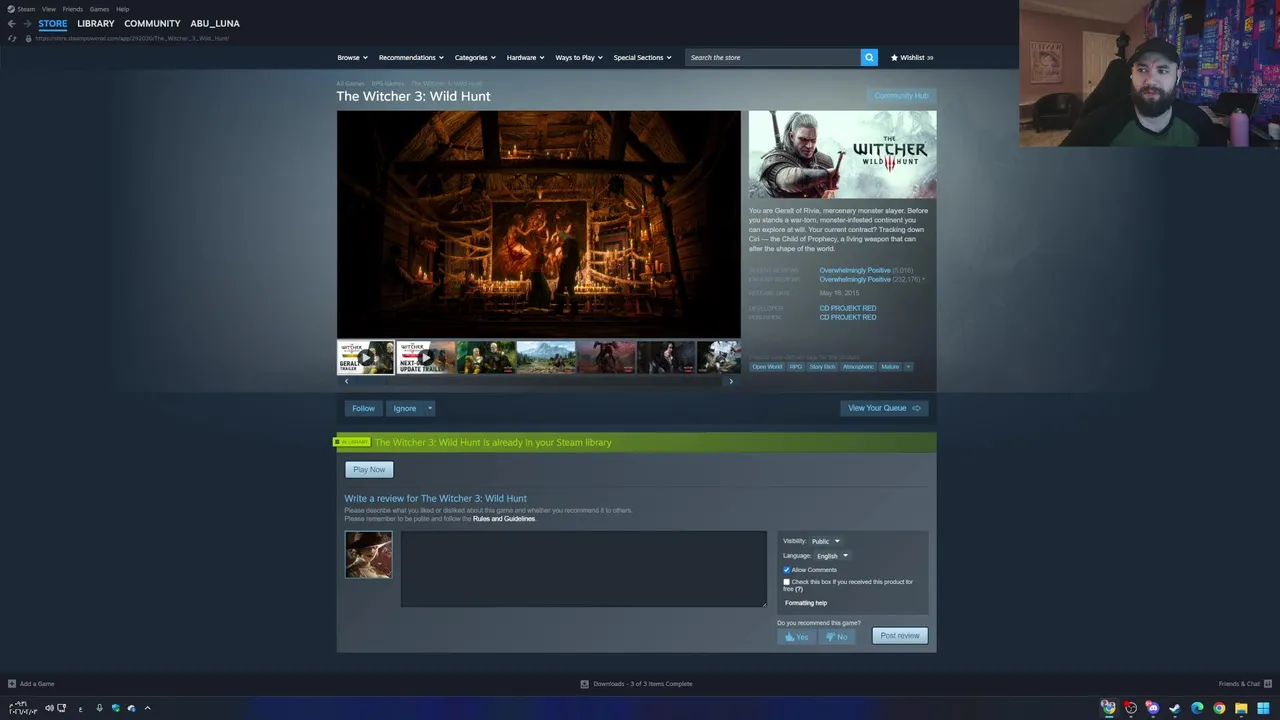Click the Add a Game plus icon
The width and height of the screenshot is (1280, 720).
tap(12, 684)
